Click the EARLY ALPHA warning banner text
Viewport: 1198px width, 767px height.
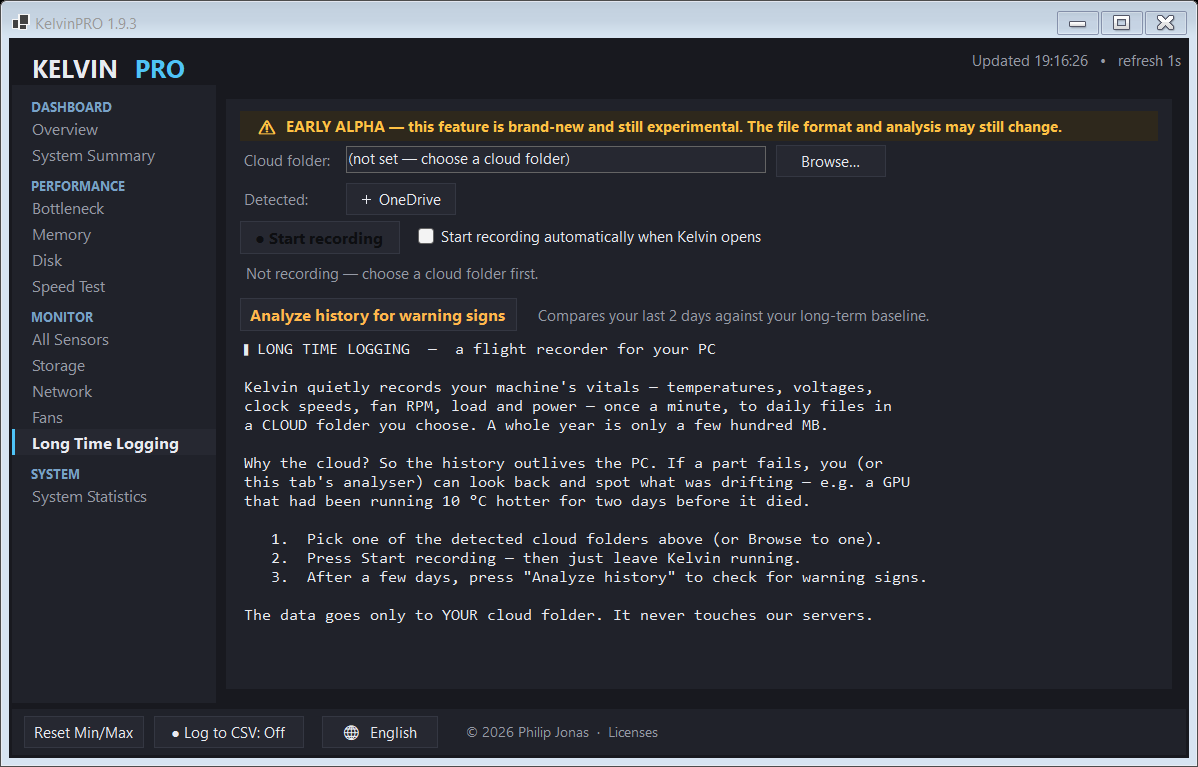[674, 127]
